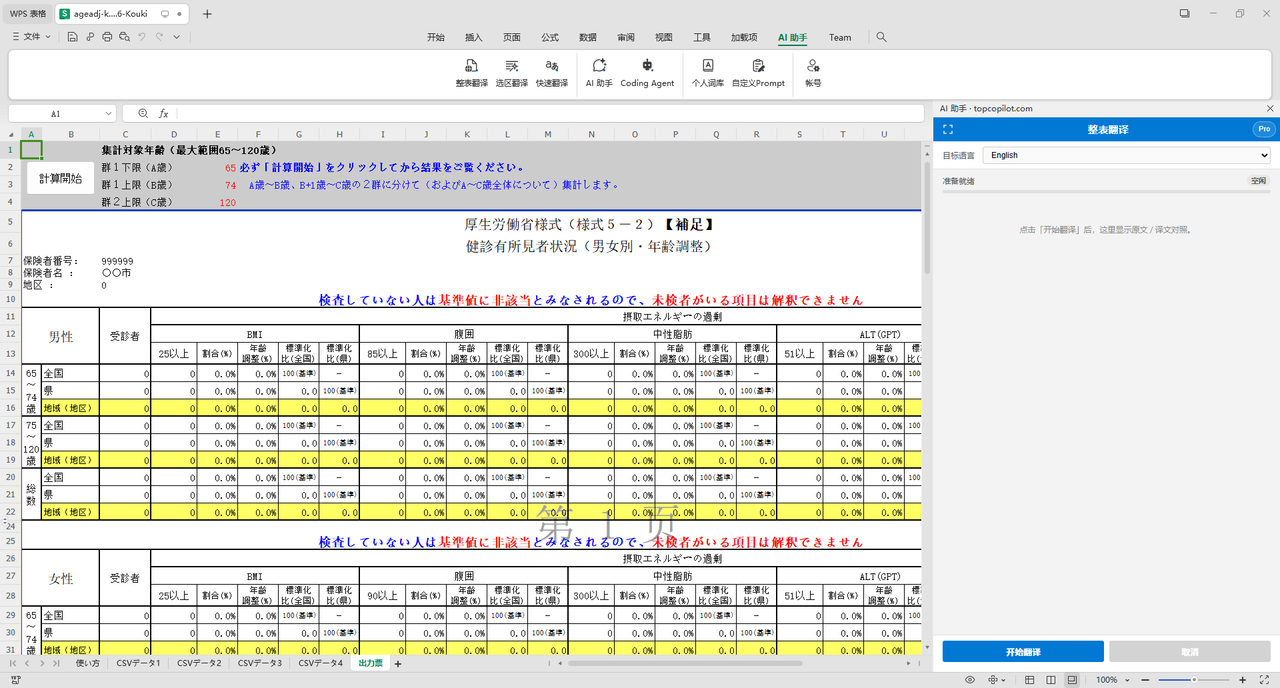Switch to page layout view in the status bar
This screenshot has width=1280, height=688.
point(1050,680)
